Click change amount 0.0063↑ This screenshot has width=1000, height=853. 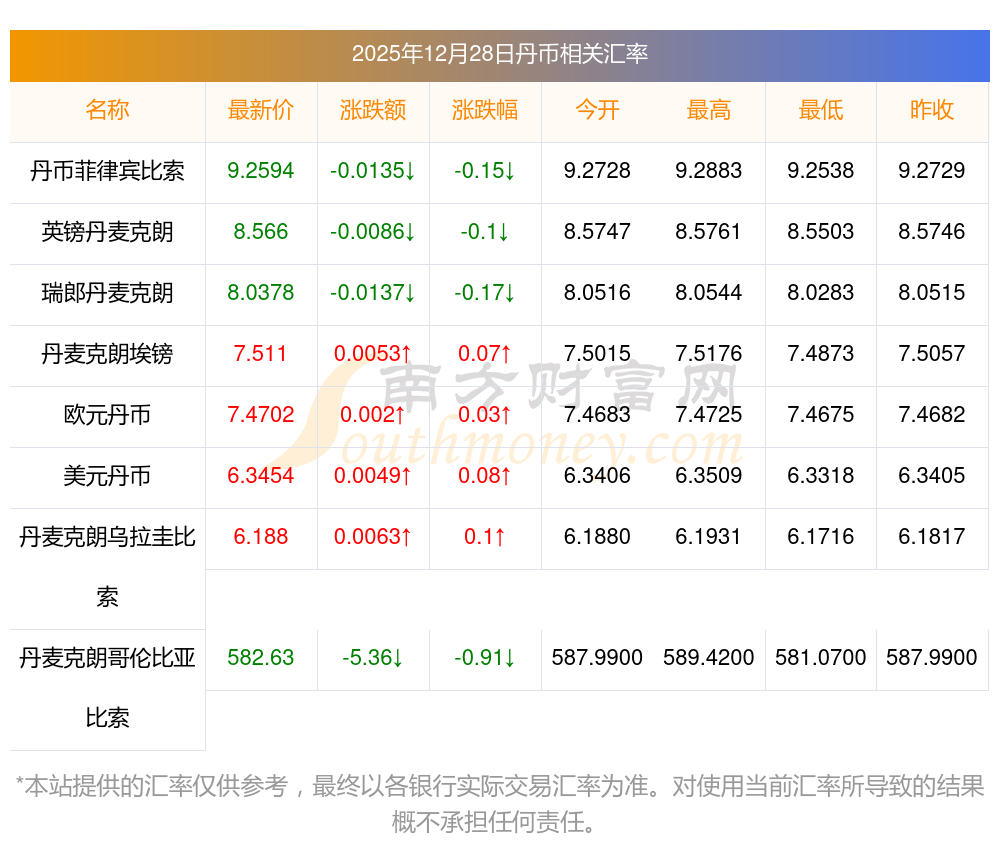coord(373,537)
